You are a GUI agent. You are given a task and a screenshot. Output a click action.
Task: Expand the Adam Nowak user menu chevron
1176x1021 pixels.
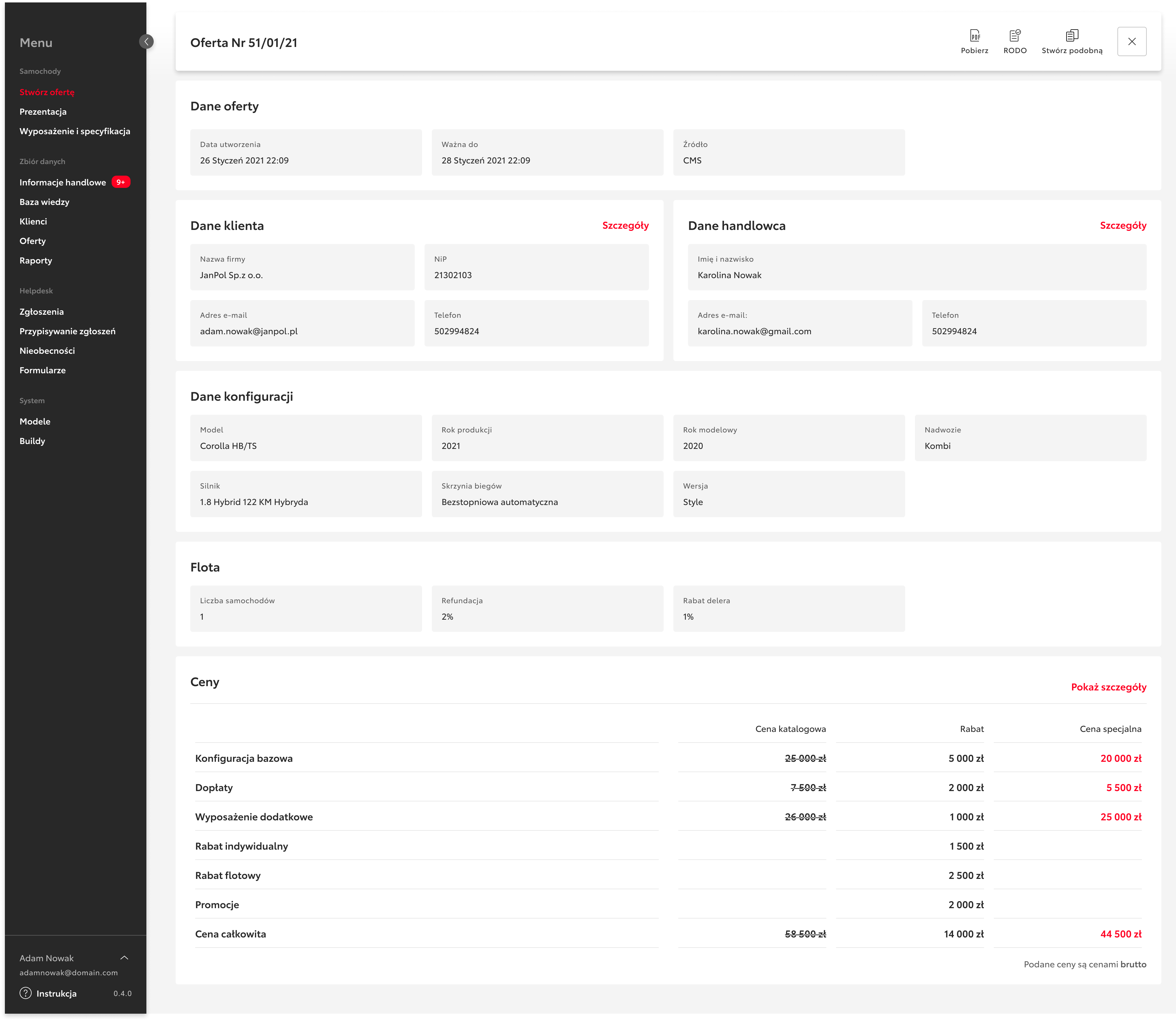124,958
